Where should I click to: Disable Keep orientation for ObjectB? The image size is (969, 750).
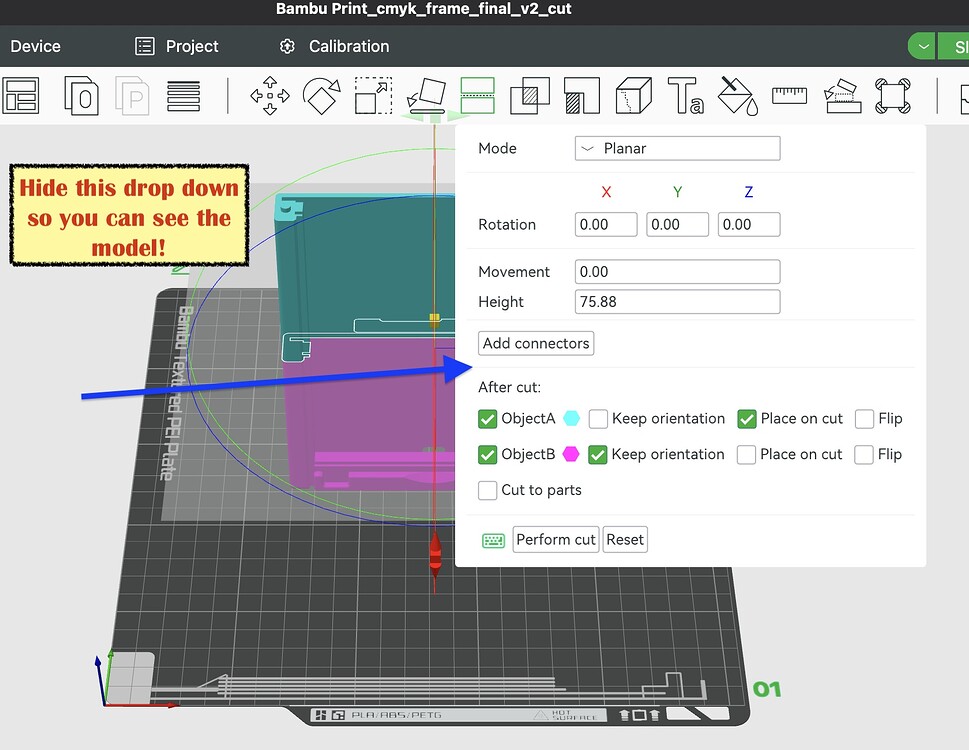598,455
